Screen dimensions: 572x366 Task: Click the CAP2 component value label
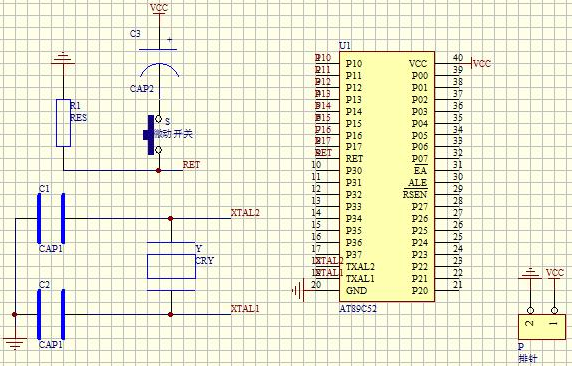tap(142, 89)
